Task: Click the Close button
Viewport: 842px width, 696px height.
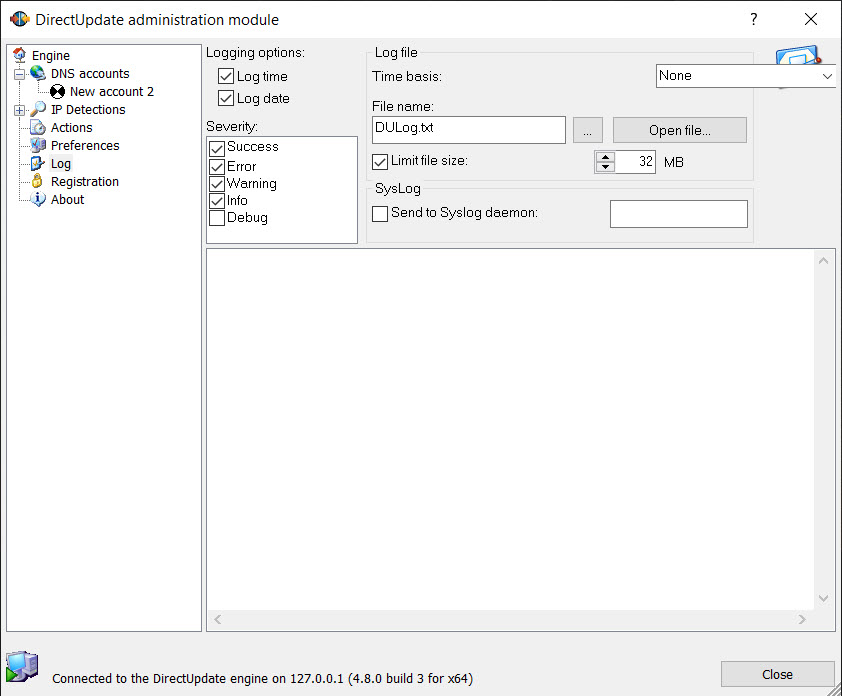Action: (777, 674)
